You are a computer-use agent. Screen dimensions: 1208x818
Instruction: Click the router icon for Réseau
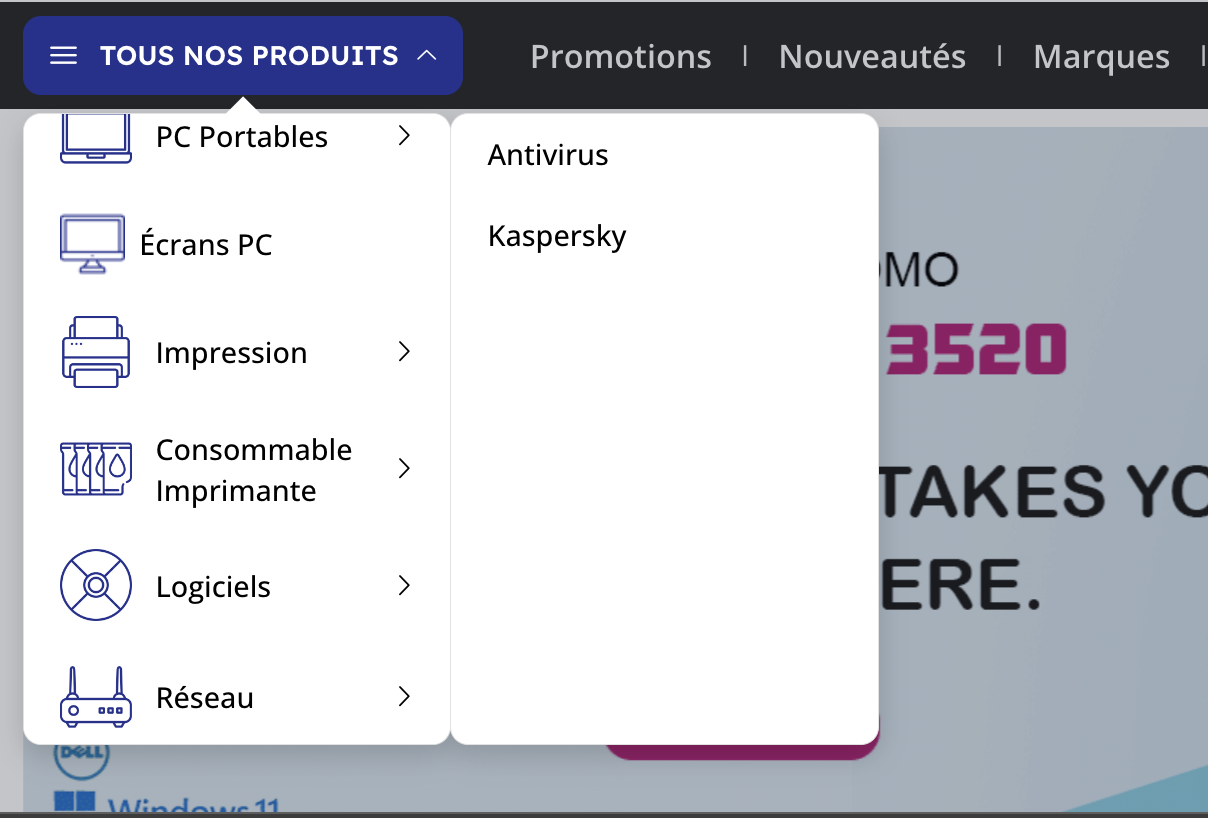point(96,697)
